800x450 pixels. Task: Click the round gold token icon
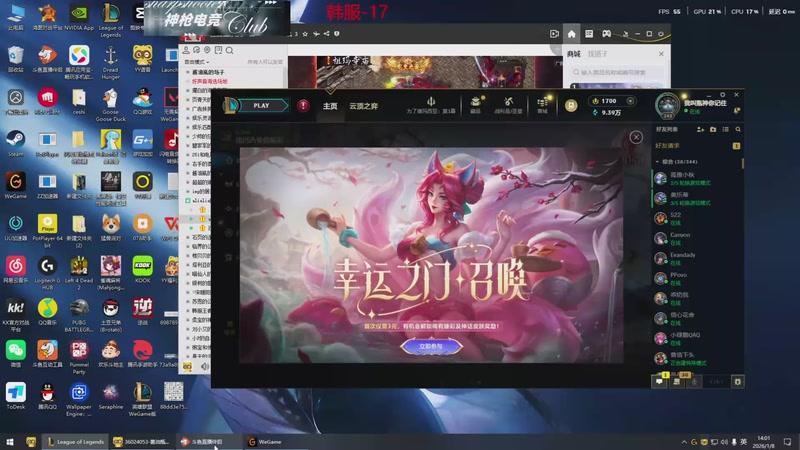tap(571, 105)
